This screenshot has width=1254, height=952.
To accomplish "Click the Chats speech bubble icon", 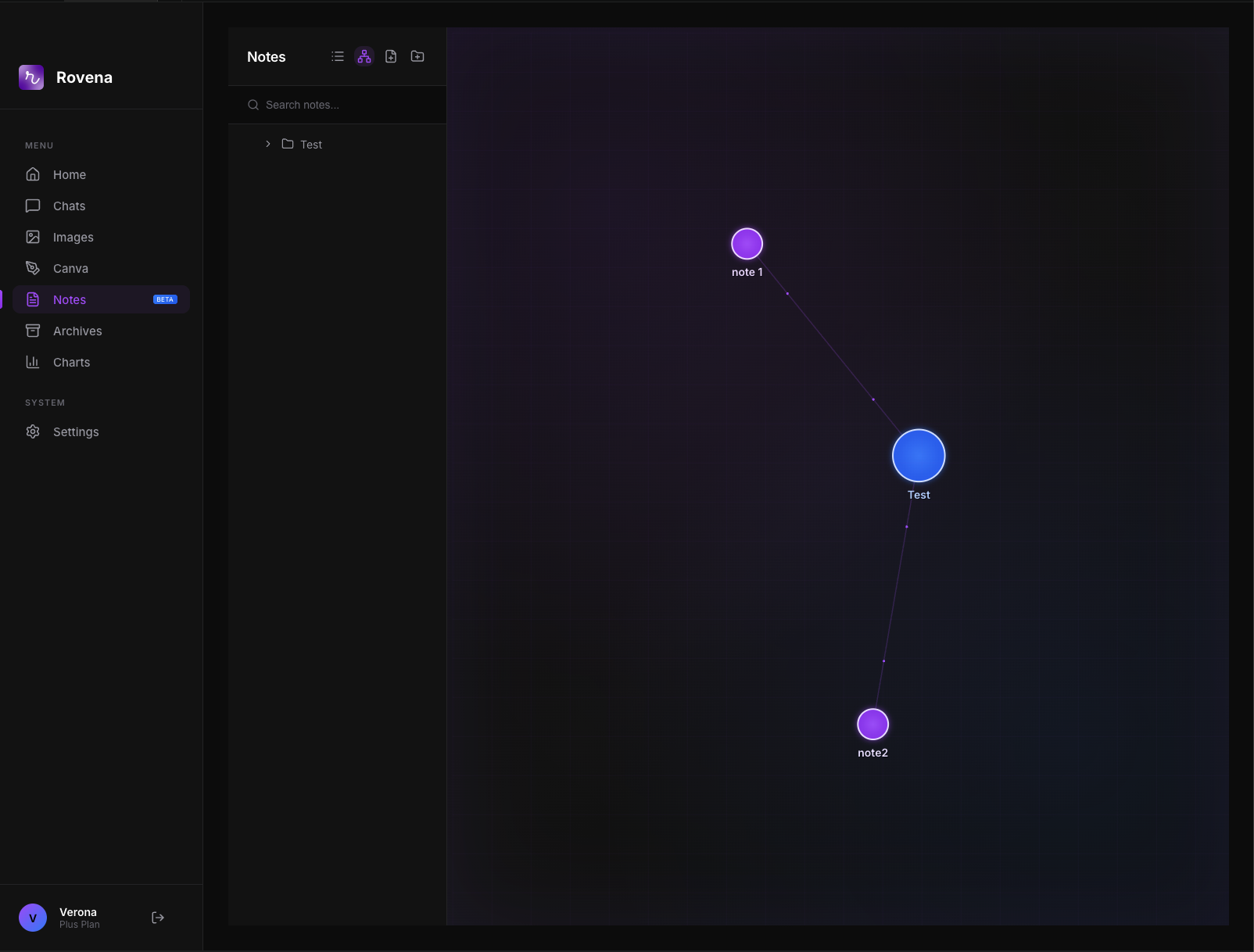I will coord(33,206).
